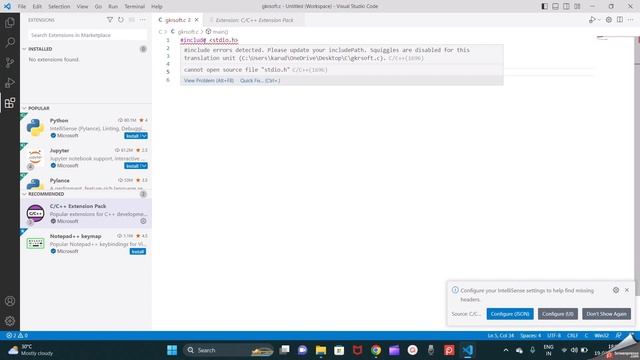
Task: Change encoding via UTF-8 status entry
Action: [x=553, y=336]
